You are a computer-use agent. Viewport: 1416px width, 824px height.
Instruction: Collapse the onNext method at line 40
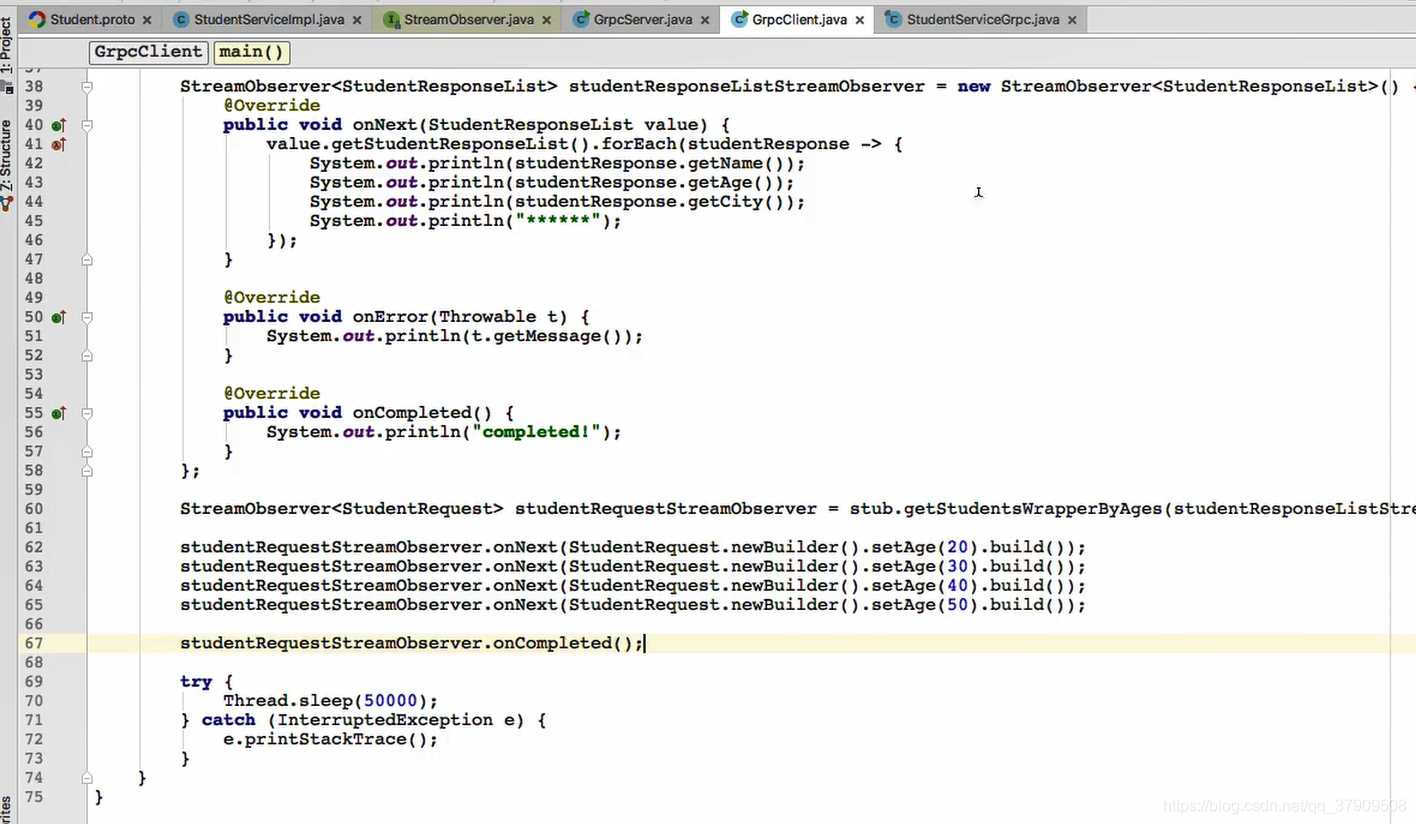87,125
